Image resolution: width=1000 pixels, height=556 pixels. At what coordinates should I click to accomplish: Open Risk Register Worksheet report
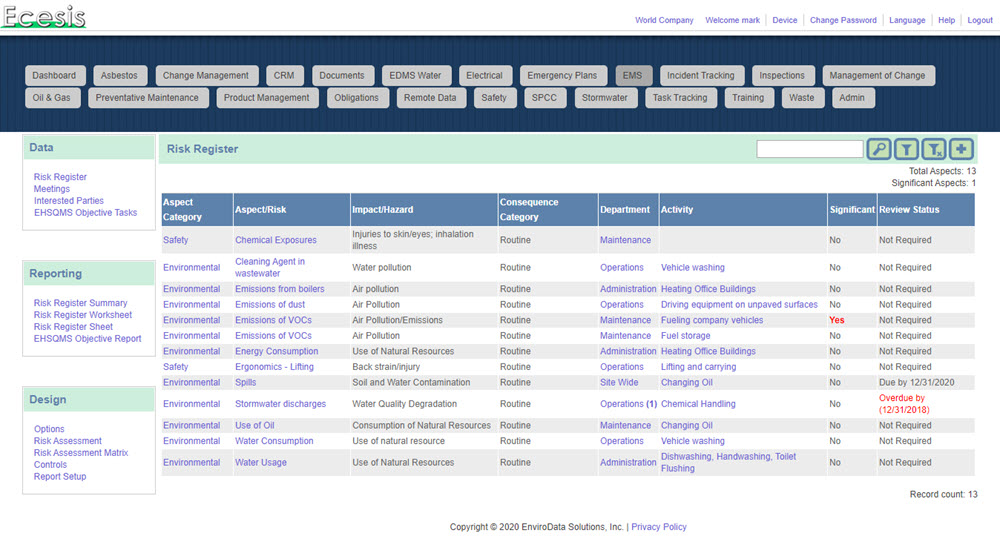83,315
